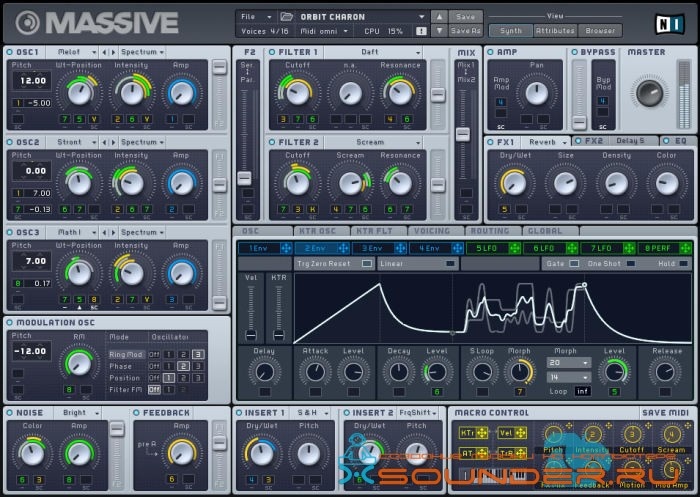Toggle OSC2 power button
This screenshot has width=700, height=497.
(10, 142)
